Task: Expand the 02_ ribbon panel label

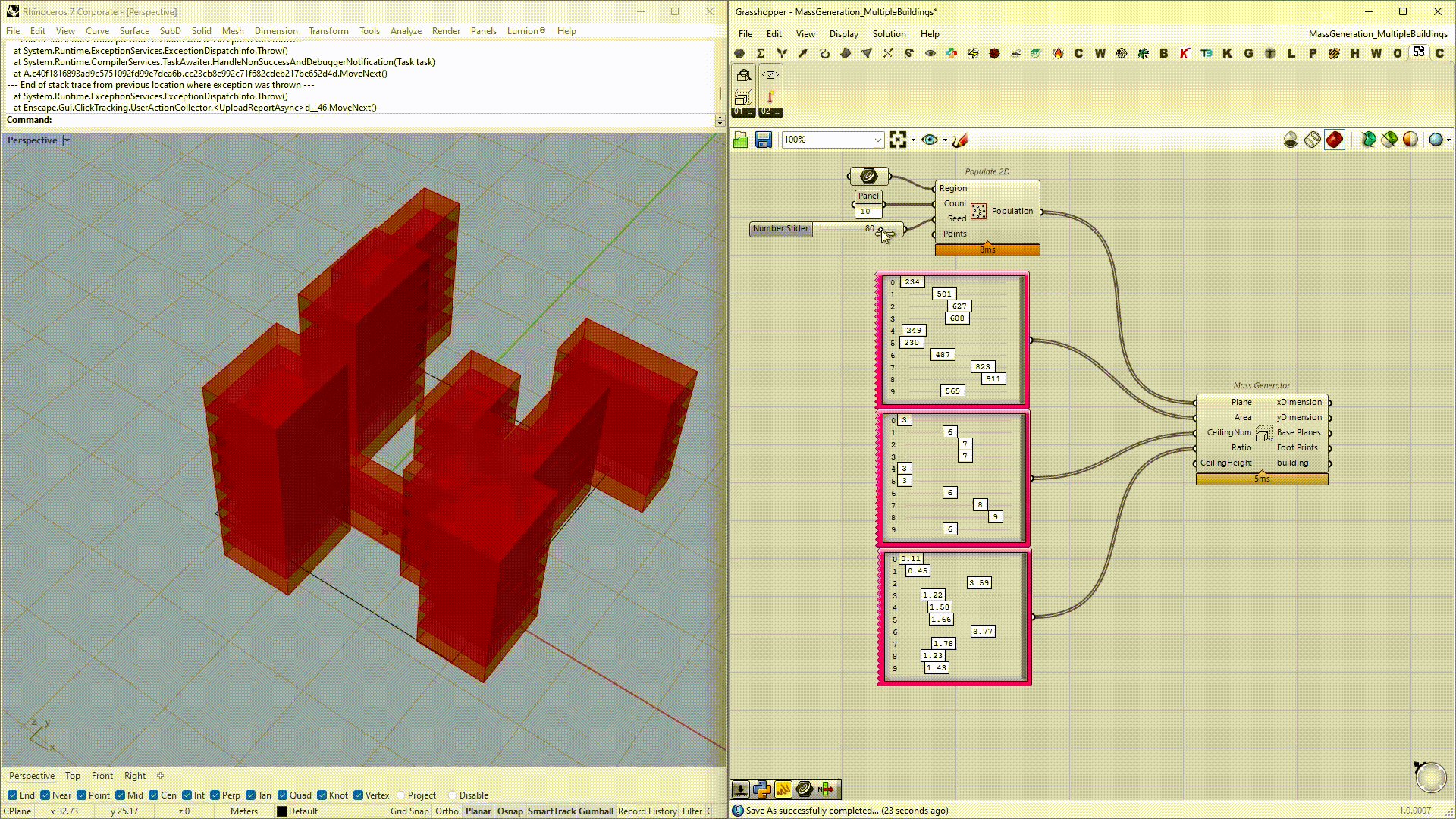Action: coord(770,112)
